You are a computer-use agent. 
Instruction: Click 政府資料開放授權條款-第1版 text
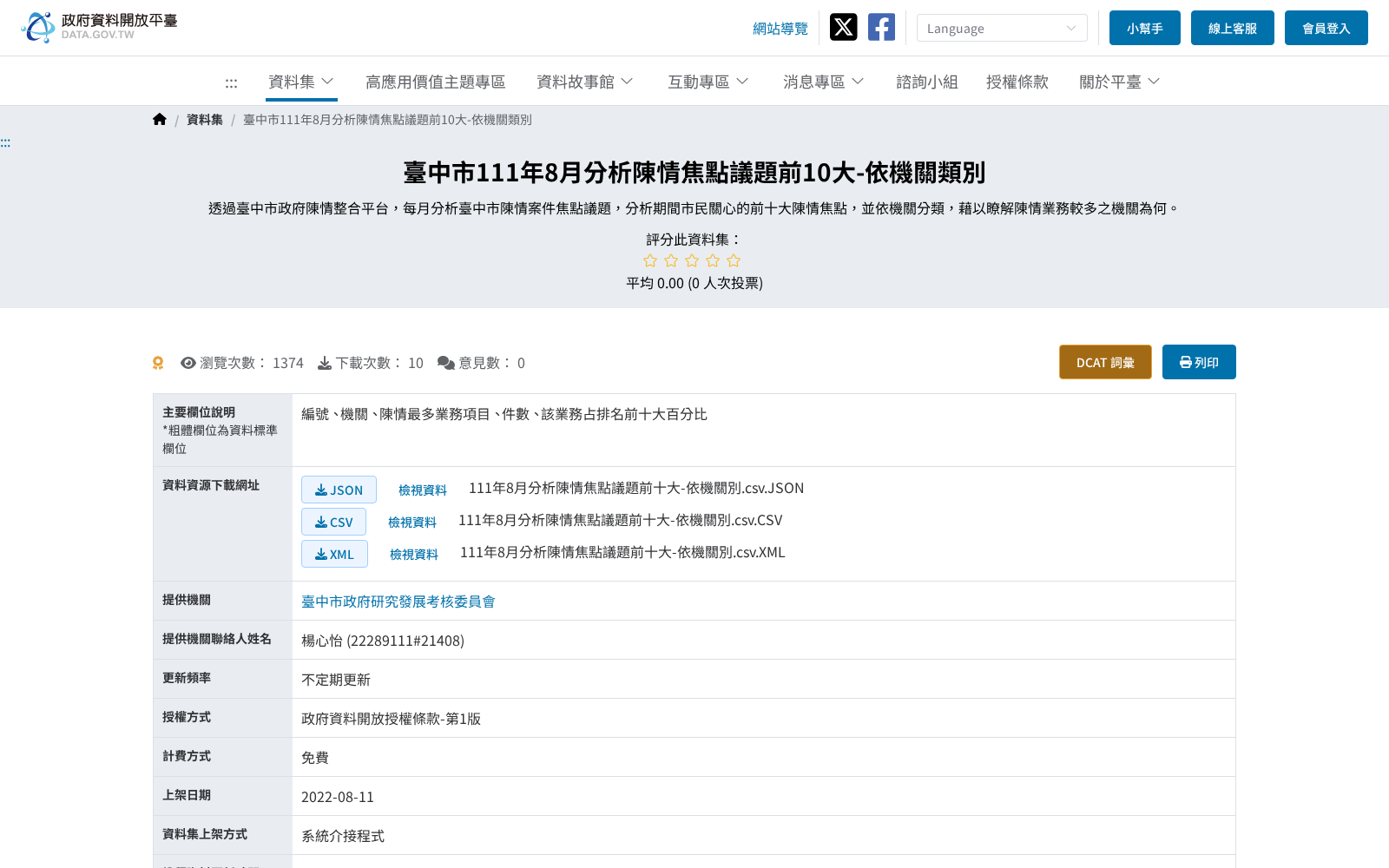pyautogui.click(x=391, y=719)
